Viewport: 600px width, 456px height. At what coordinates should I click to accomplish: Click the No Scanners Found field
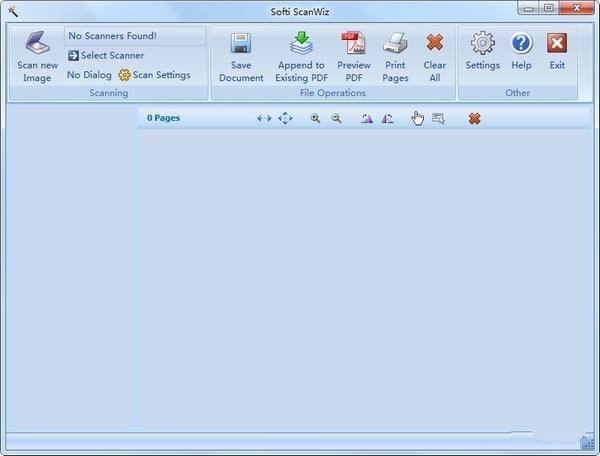[x=136, y=36]
